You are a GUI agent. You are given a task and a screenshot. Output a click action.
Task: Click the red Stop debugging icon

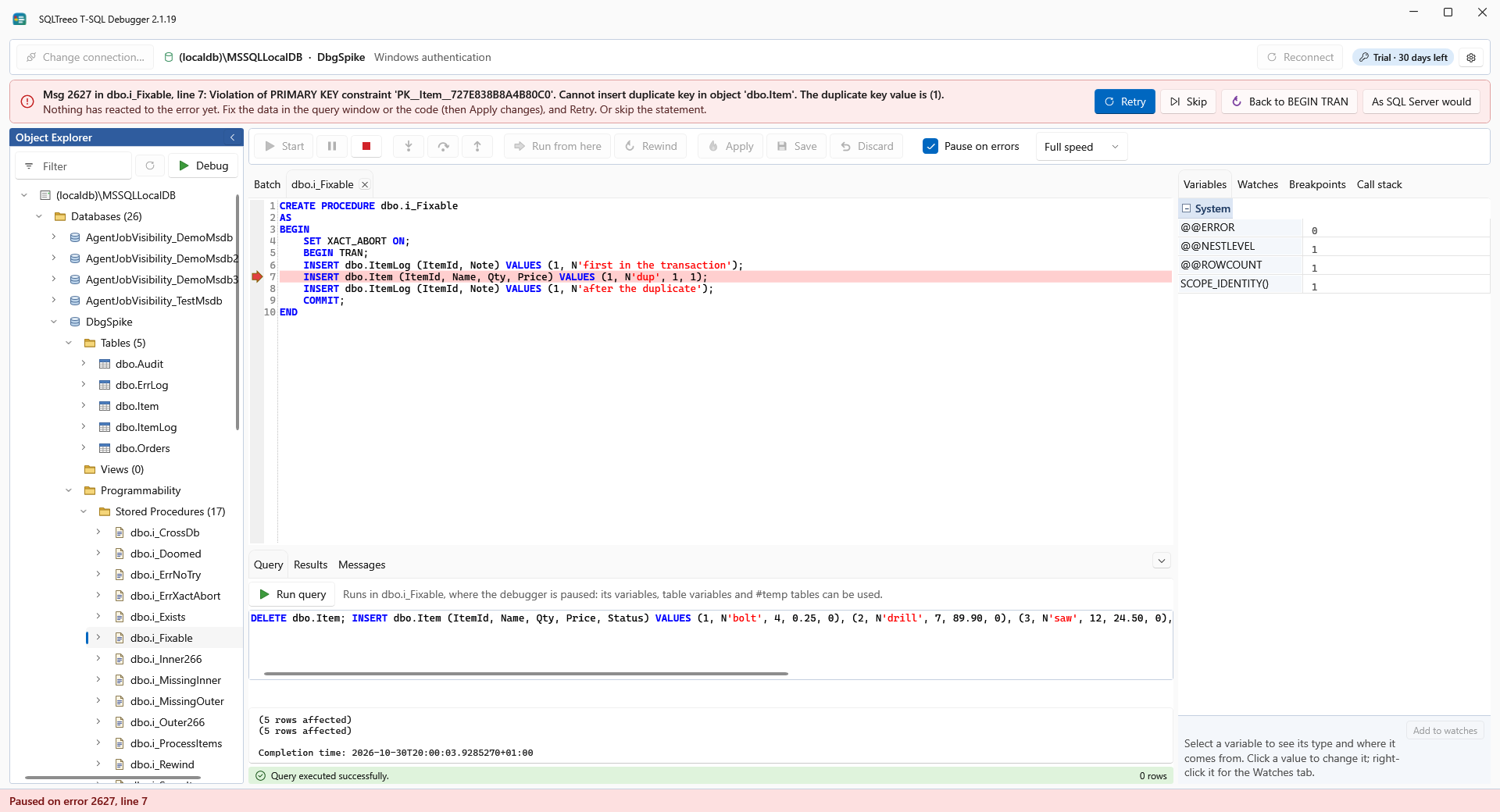(x=366, y=146)
